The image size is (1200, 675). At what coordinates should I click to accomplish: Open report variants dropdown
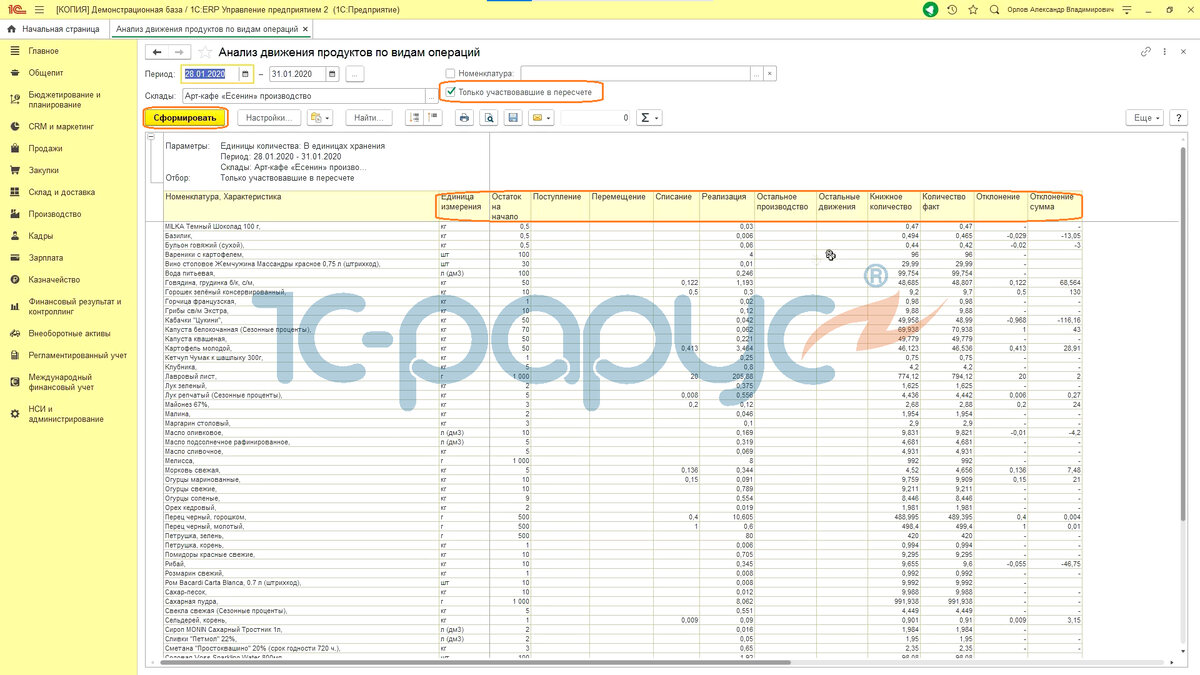tap(320, 117)
